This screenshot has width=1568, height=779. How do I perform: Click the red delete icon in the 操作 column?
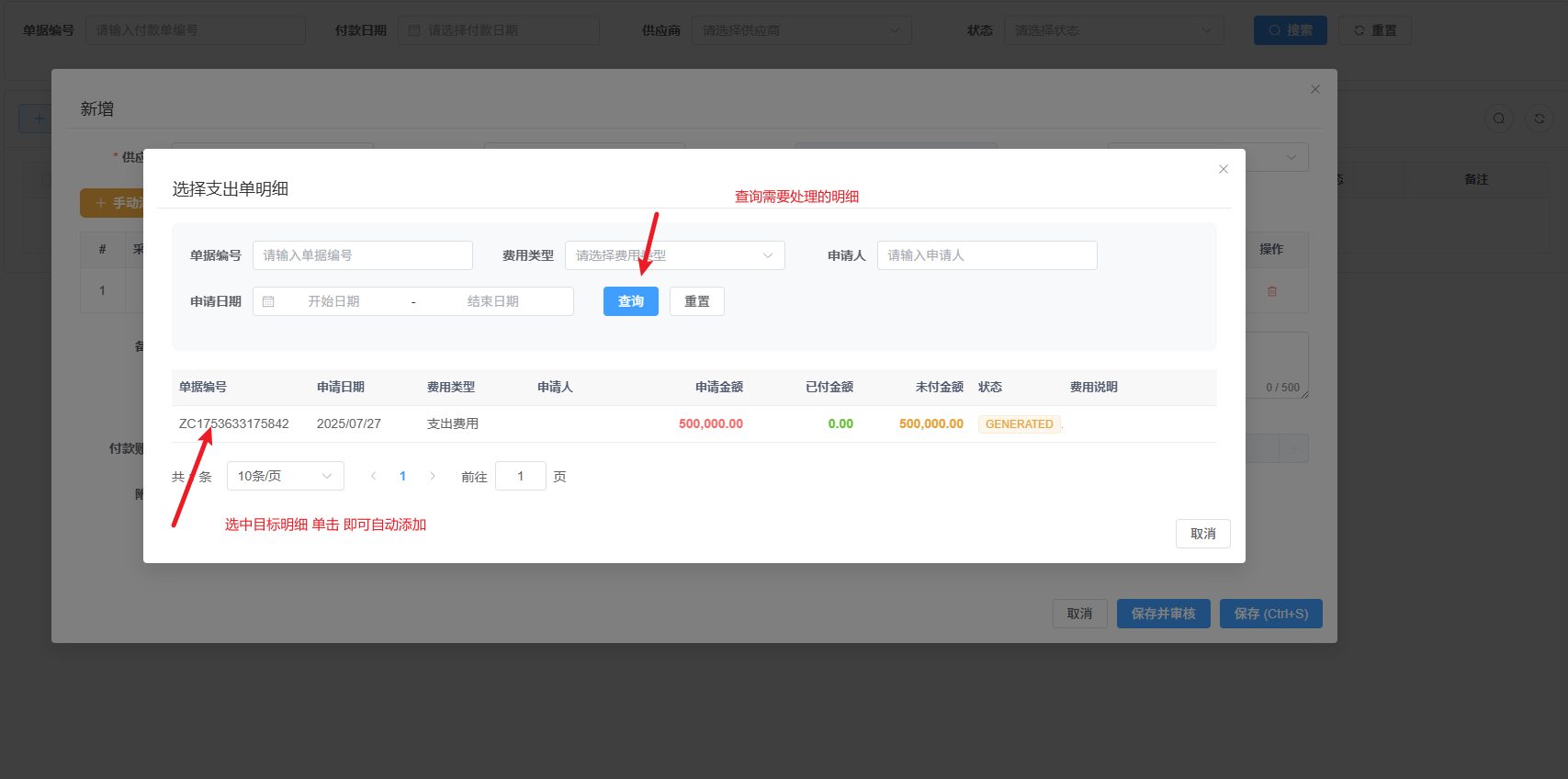tap(1272, 291)
